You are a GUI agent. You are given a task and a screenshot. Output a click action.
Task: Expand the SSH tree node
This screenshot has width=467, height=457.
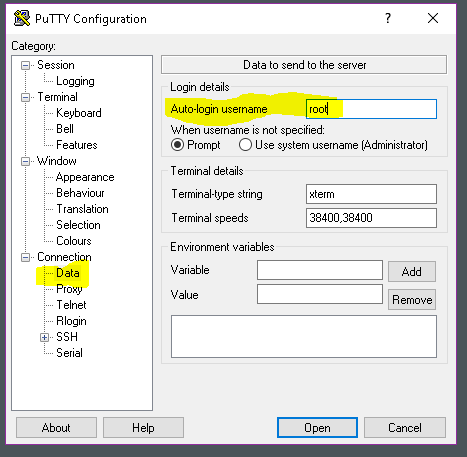[x=44, y=337]
